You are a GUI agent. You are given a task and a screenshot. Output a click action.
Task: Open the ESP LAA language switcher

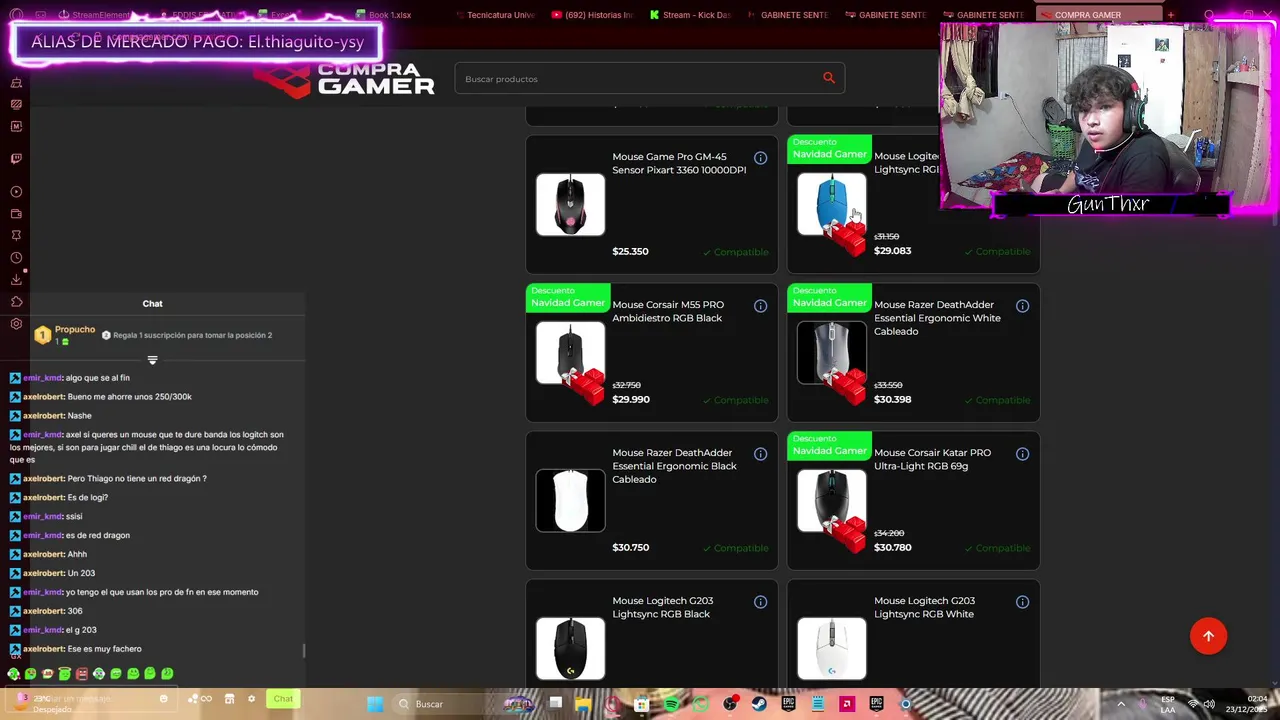(x=1168, y=704)
